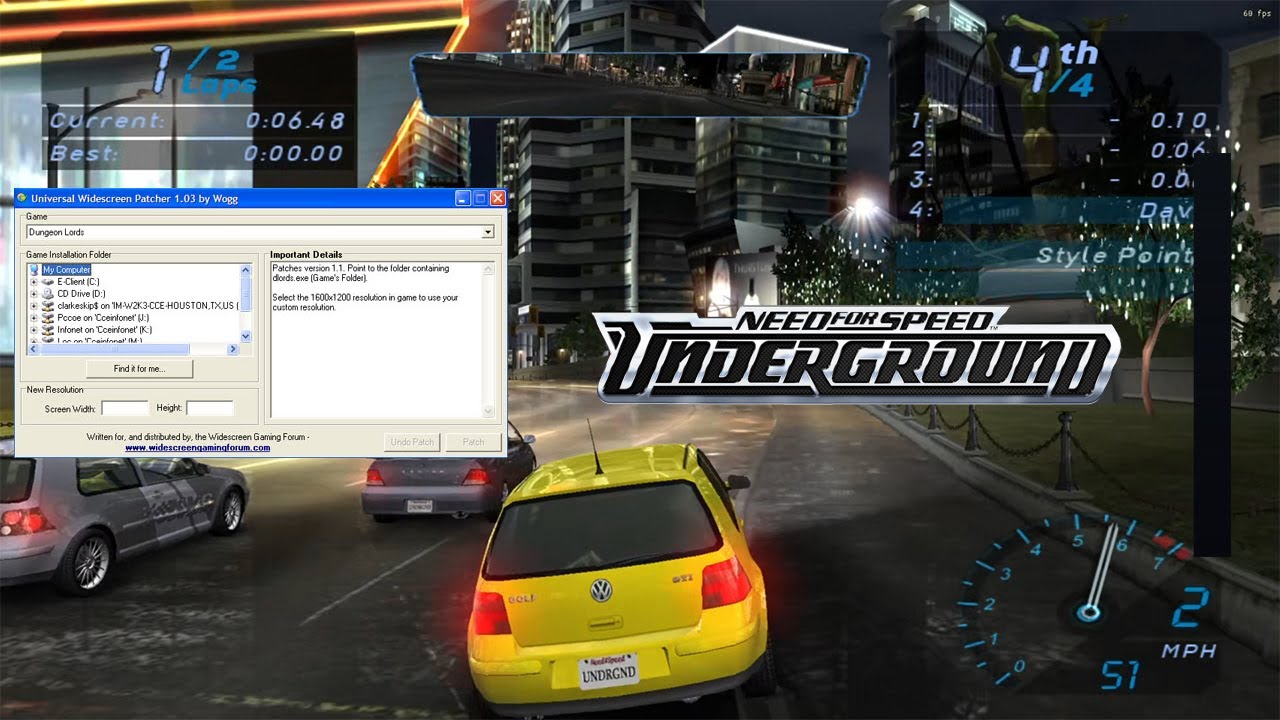Close the Universal Widescreen Patcher window

coord(497,198)
